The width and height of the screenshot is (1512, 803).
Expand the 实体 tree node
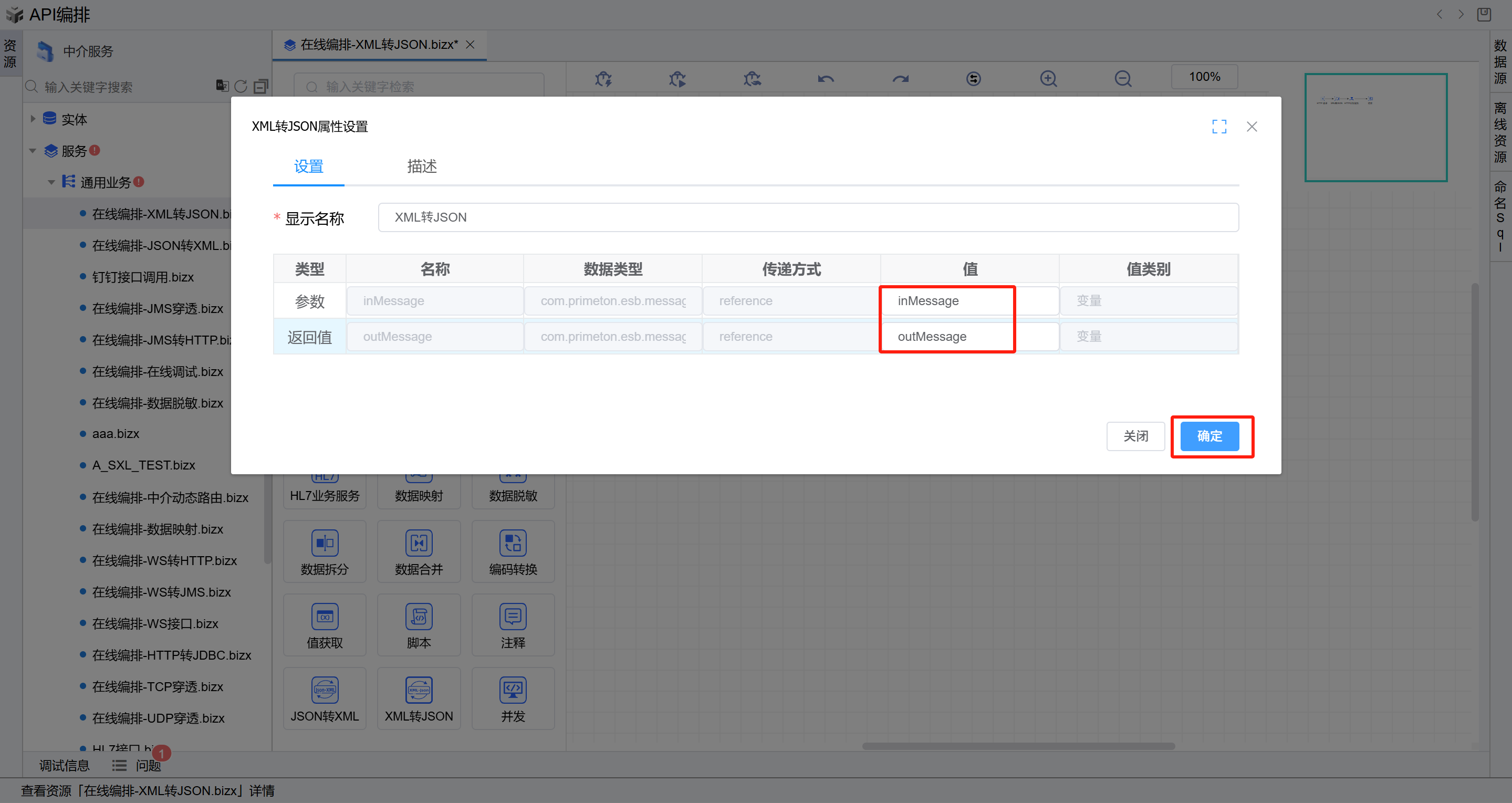[33, 119]
